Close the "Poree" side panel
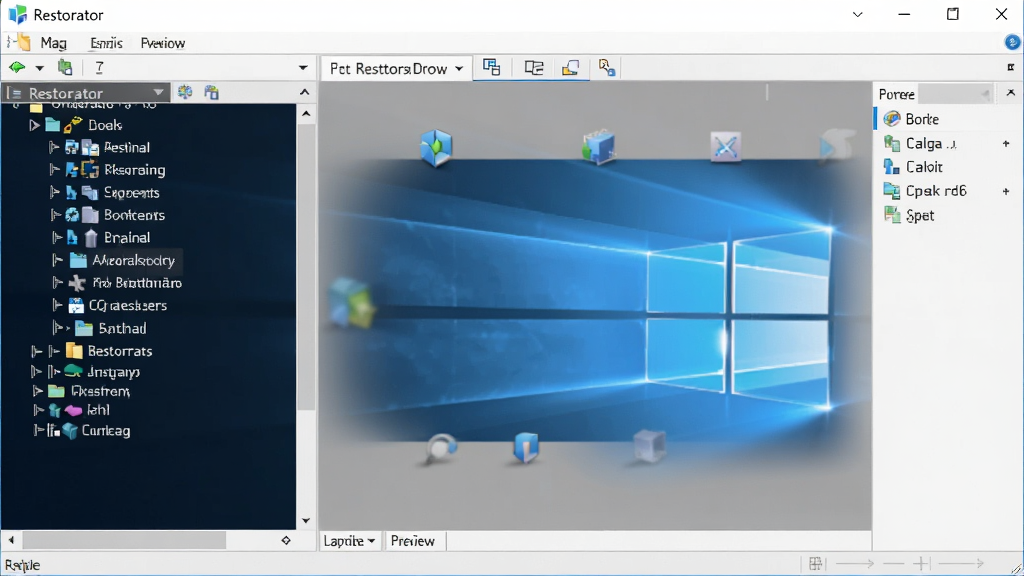 click(1011, 93)
